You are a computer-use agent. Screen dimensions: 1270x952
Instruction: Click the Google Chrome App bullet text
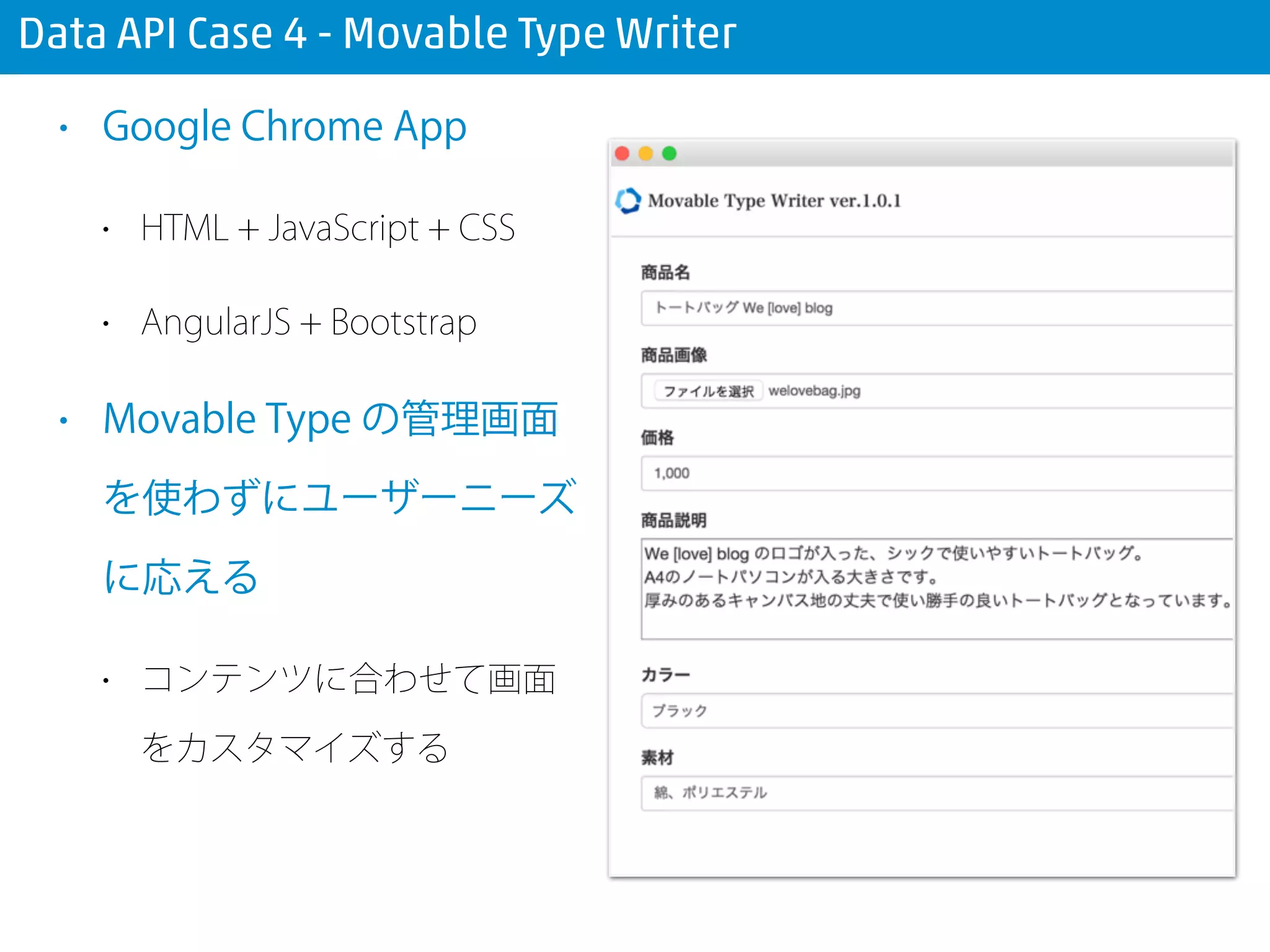tap(285, 127)
